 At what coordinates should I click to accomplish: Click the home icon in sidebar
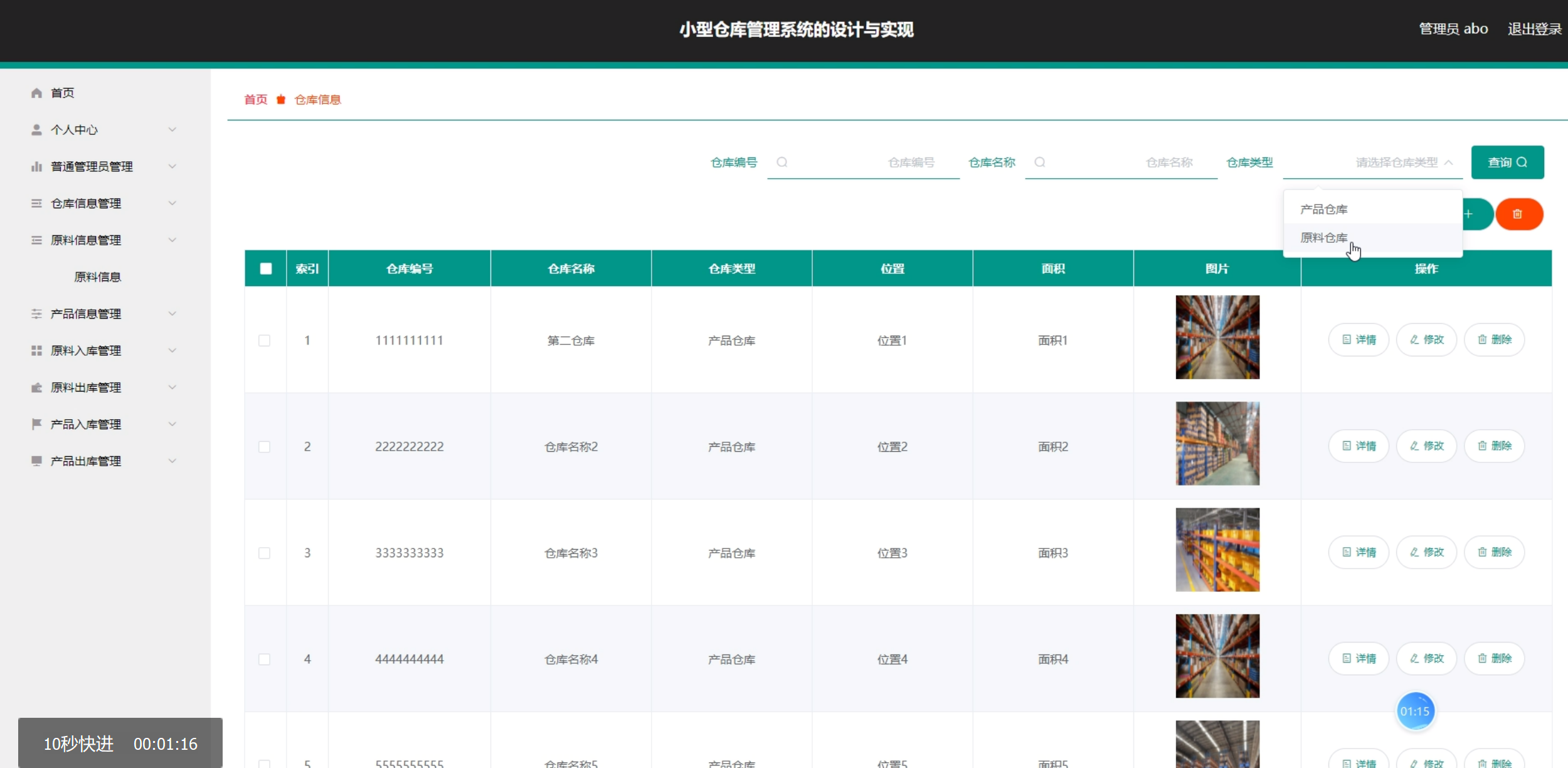36,93
